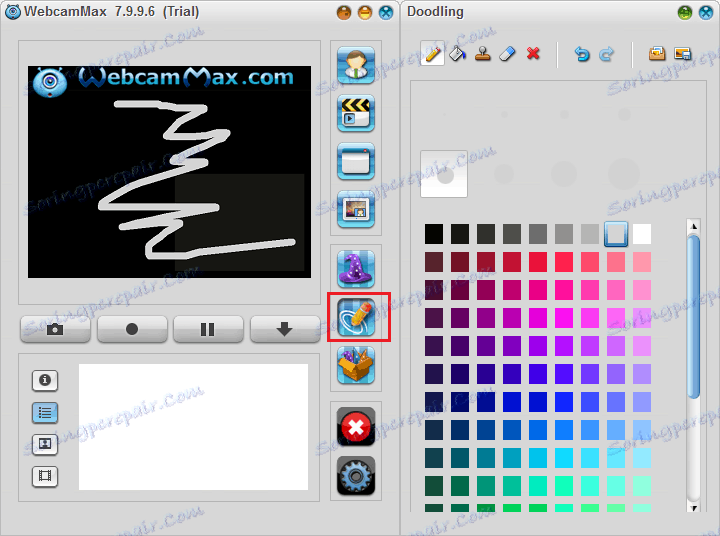
Task: Click the color palette scrollbar thumb
Action: [x=694, y=317]
